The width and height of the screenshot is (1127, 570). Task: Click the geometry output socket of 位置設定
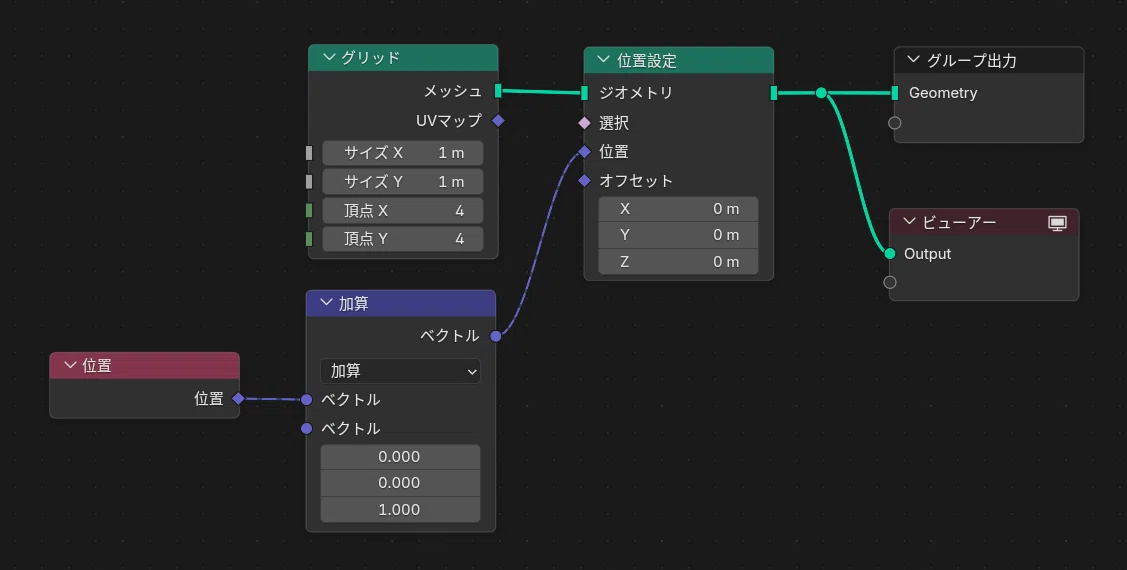coord(774,93)
